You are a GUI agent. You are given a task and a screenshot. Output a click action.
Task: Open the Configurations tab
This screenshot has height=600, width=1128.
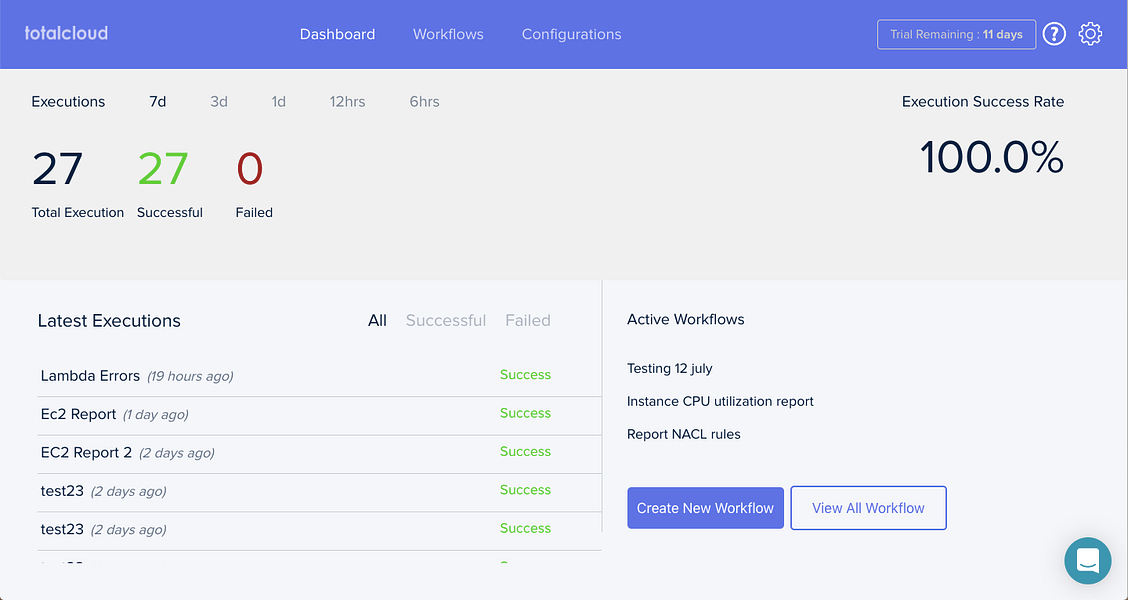pos(571,35)
